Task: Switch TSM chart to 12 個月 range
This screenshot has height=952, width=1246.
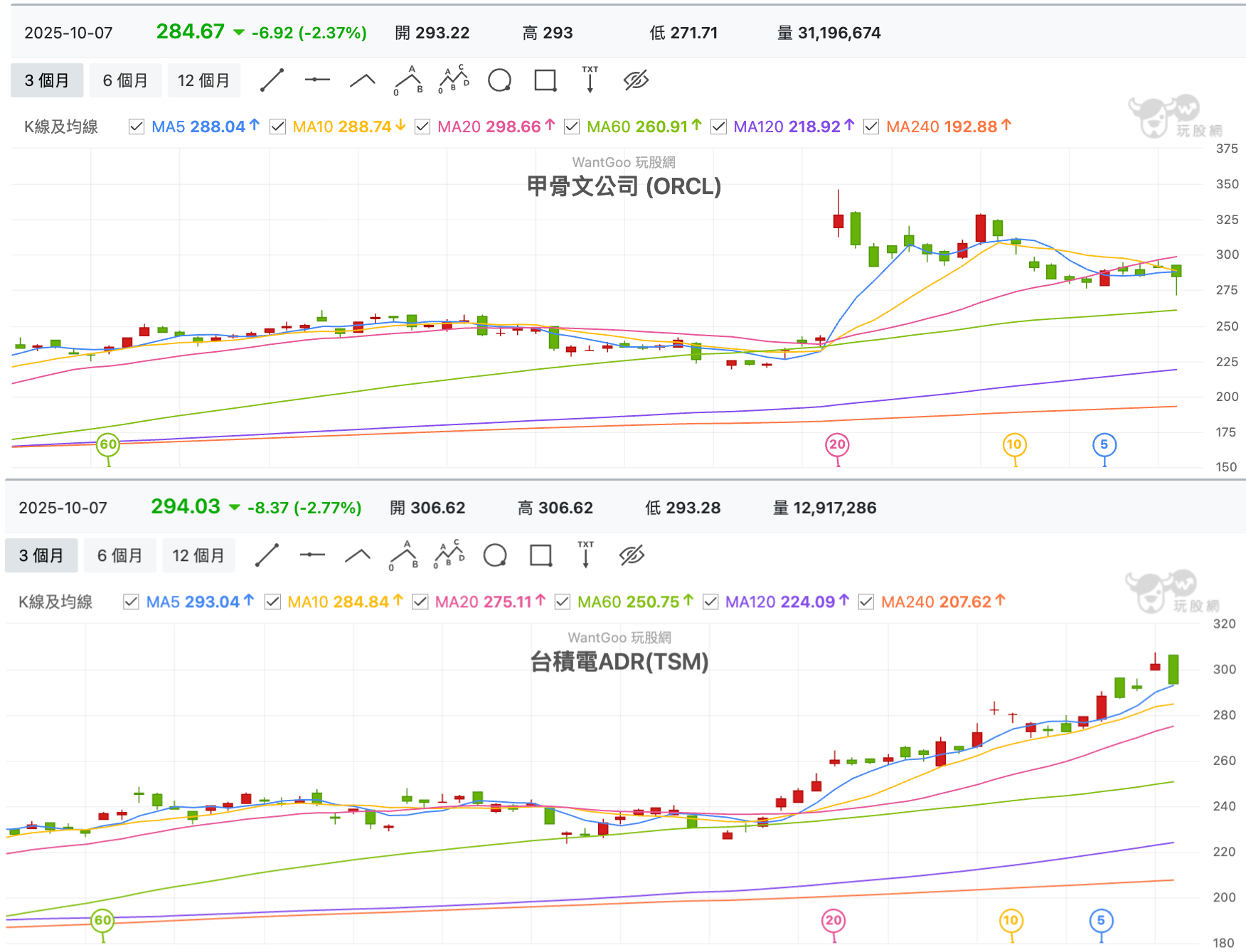Action: [198, 555]
